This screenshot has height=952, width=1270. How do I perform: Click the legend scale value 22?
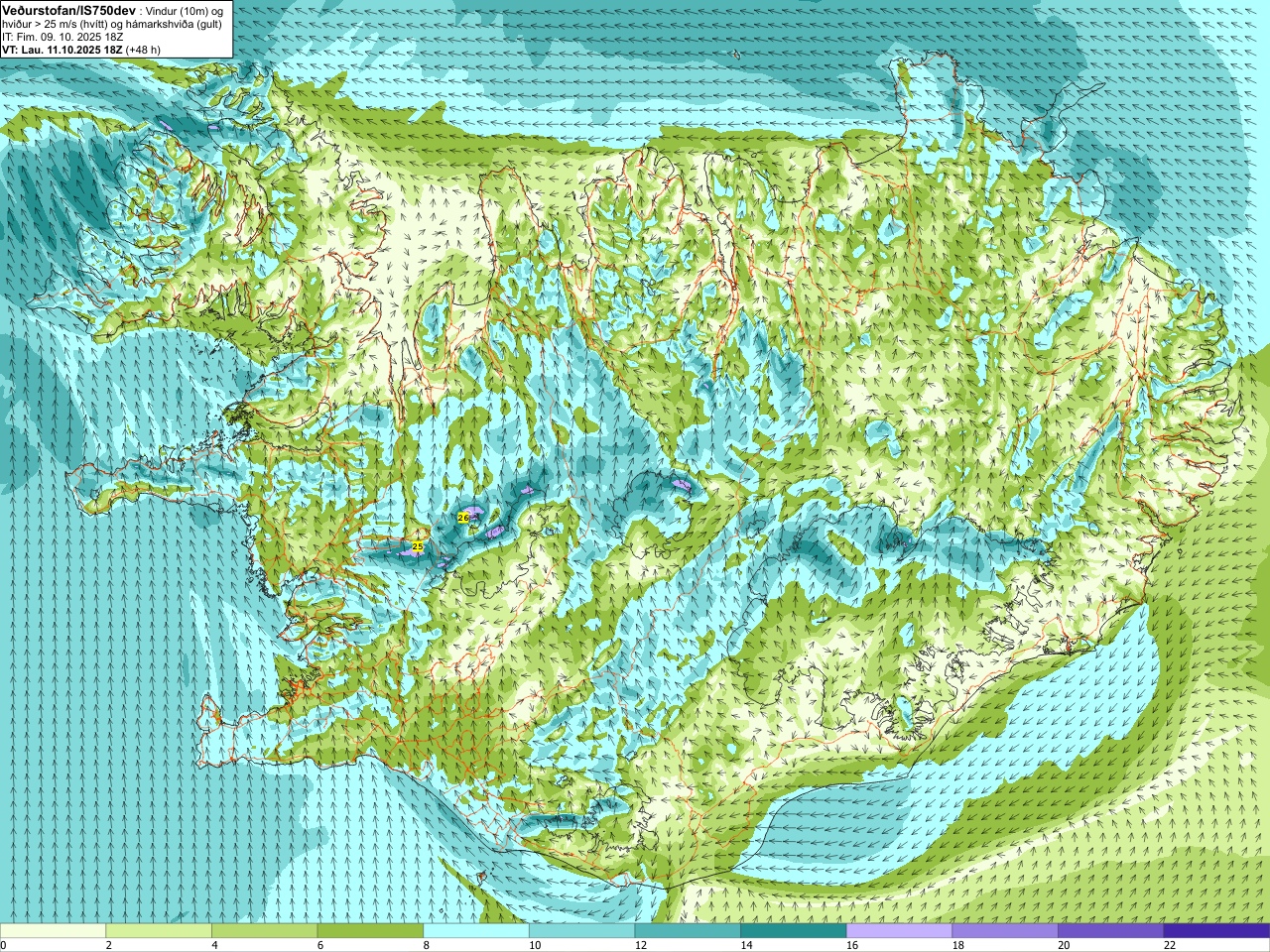tap(1170, 945)
